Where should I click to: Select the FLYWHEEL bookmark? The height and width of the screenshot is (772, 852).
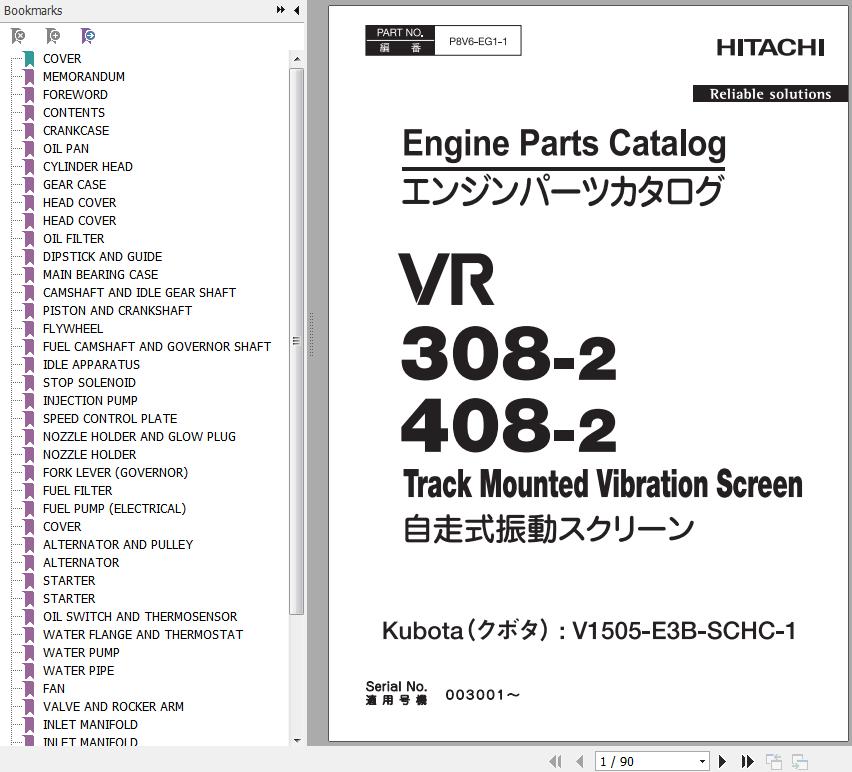[x=73, y=329]
